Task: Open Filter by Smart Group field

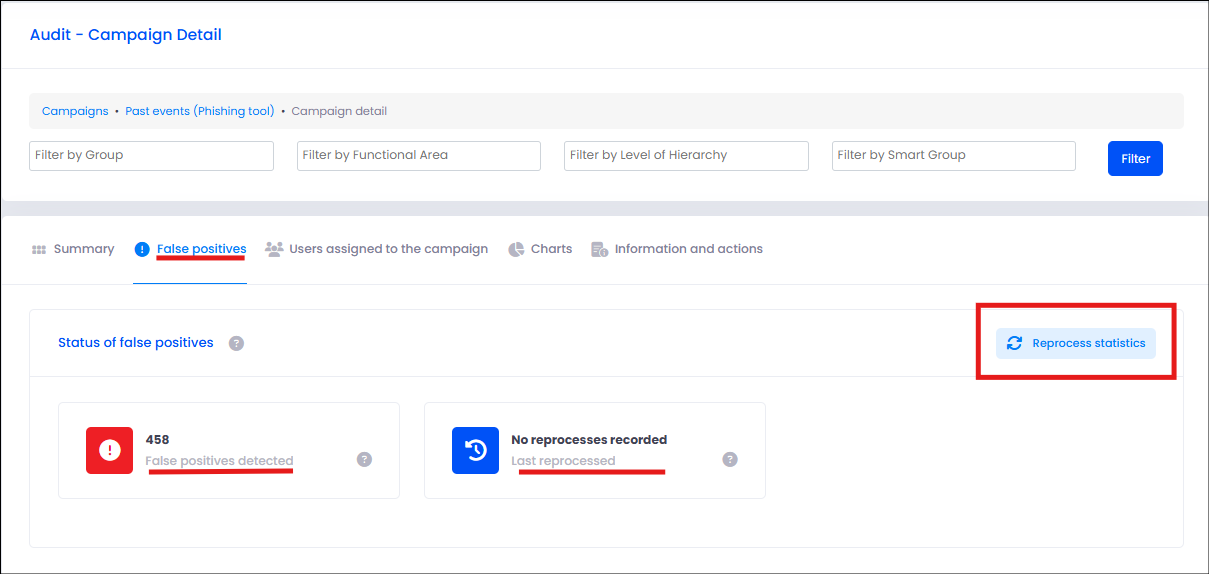Action: (x=954, y=155)
